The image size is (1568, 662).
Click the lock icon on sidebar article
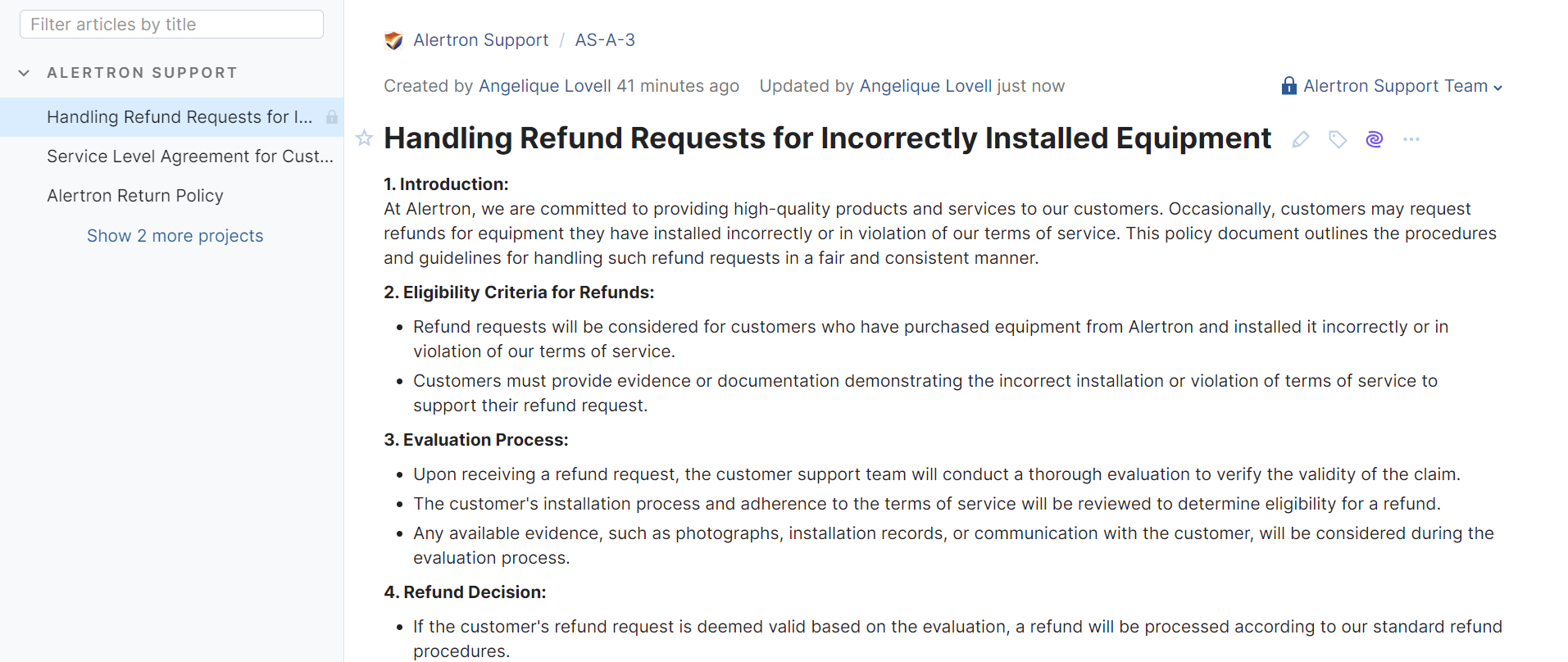(x=331, y=117)
